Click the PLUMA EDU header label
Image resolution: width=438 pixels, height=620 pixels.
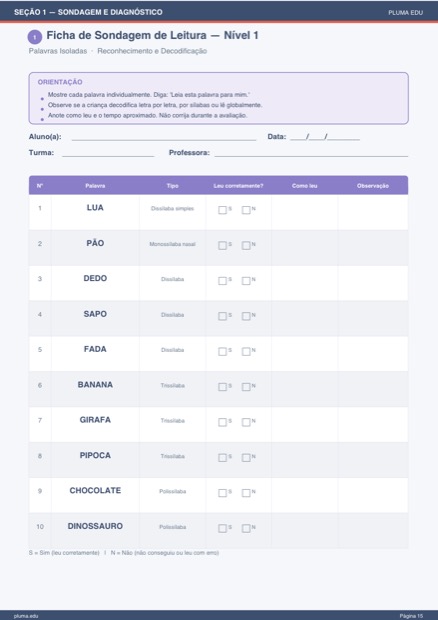coord(405,13)
